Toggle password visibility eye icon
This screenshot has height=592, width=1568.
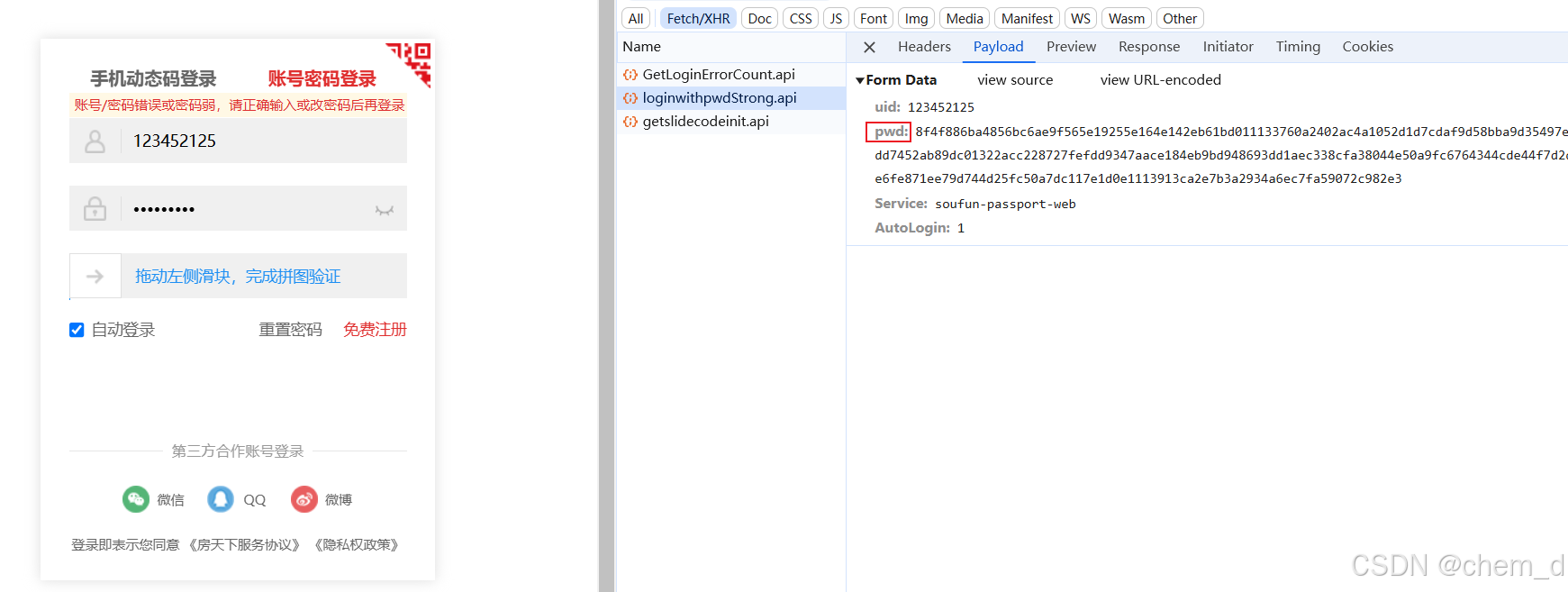pyautogui.click(x=385, y=210)
